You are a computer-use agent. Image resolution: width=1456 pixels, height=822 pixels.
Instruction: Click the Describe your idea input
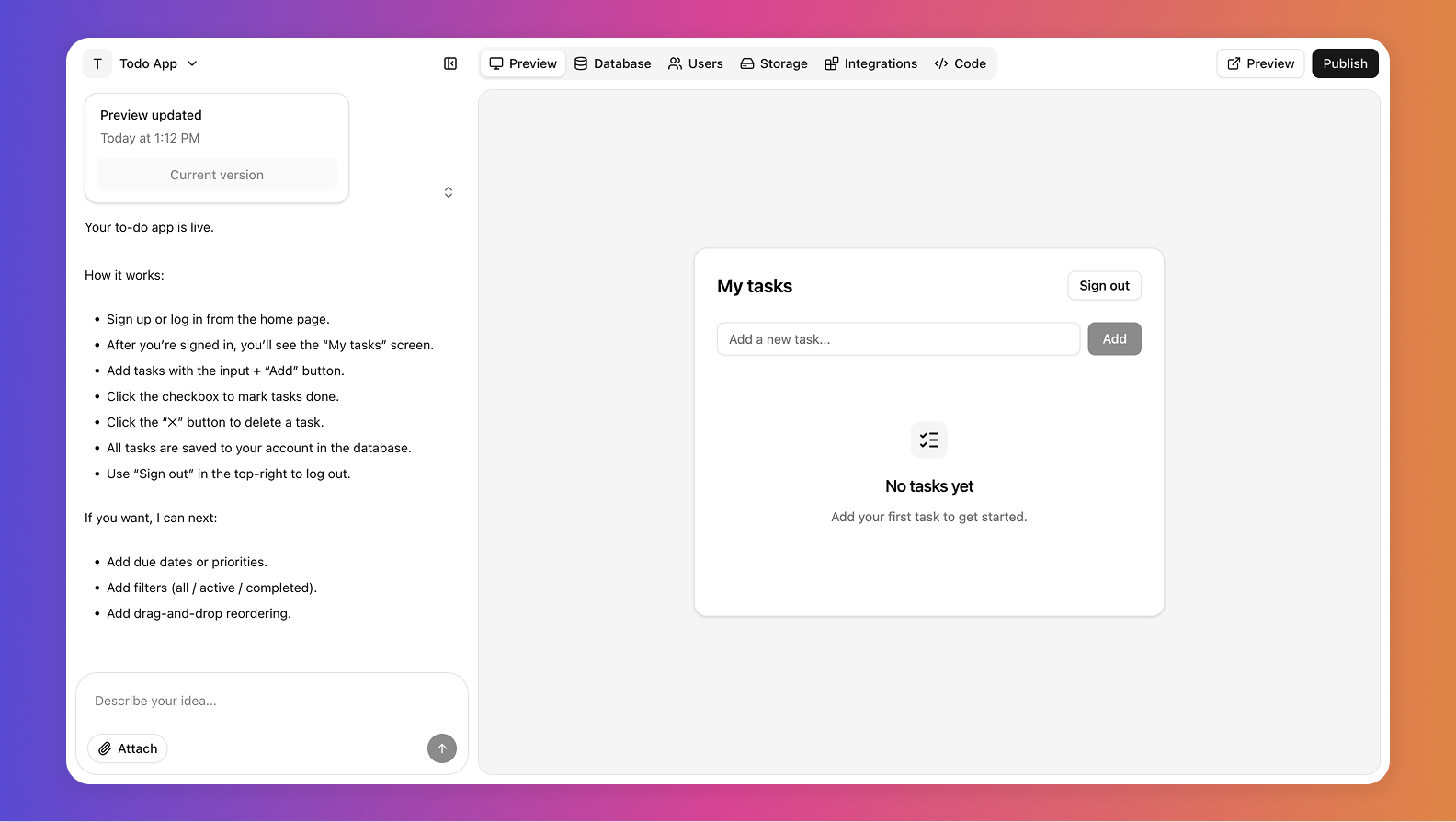271,701
